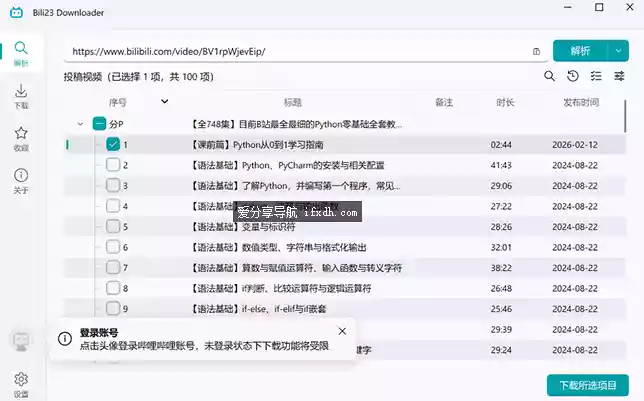
Task: Select row 【语法基础】变量与标识符
Action: tap(345, 227)
